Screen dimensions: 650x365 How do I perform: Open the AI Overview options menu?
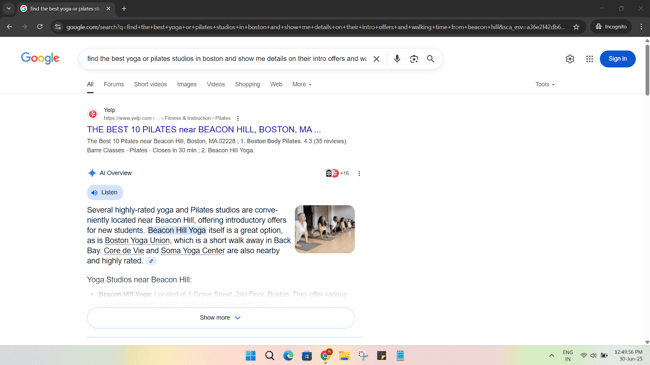359,173
